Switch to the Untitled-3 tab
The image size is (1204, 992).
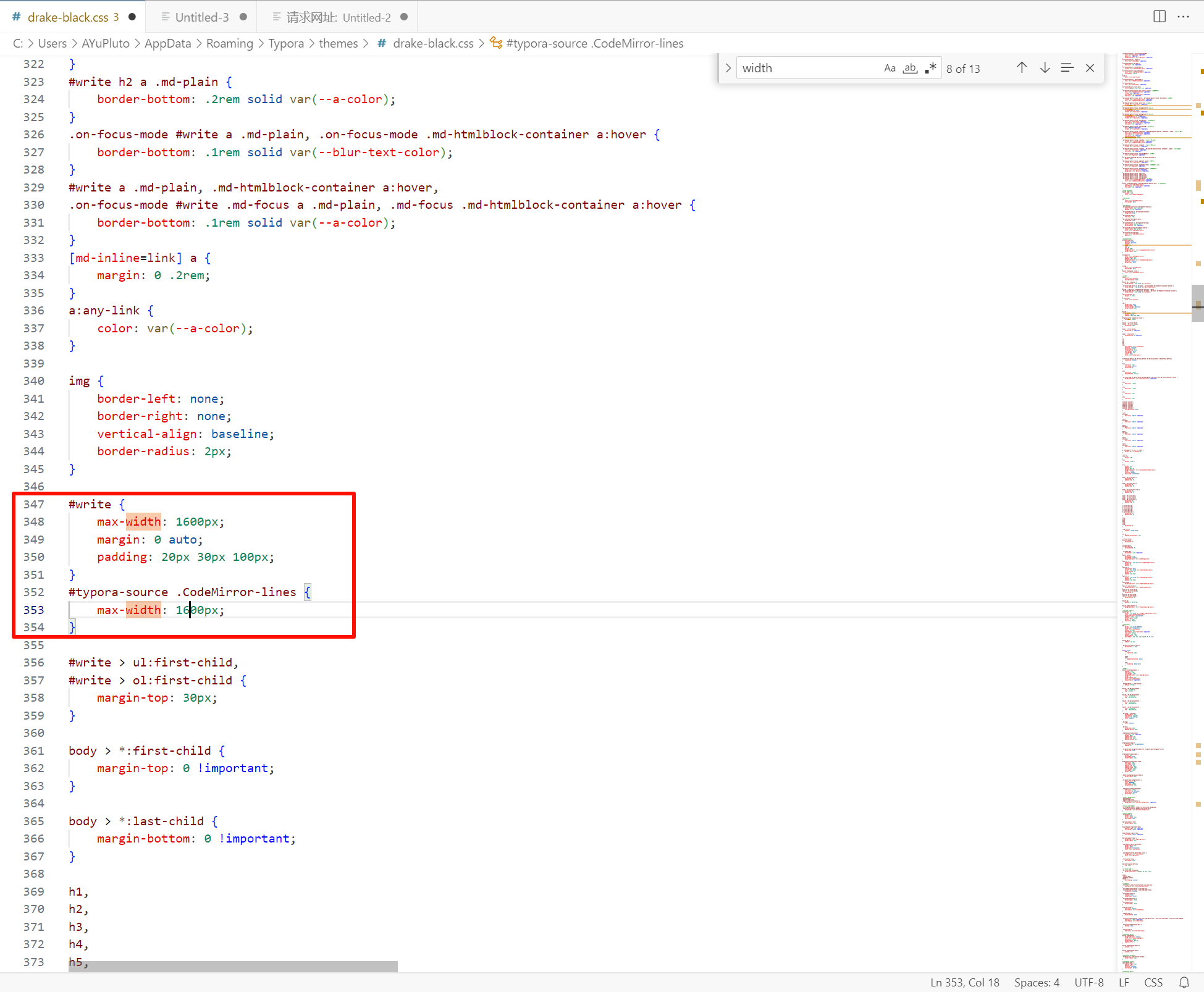[202, 17]
